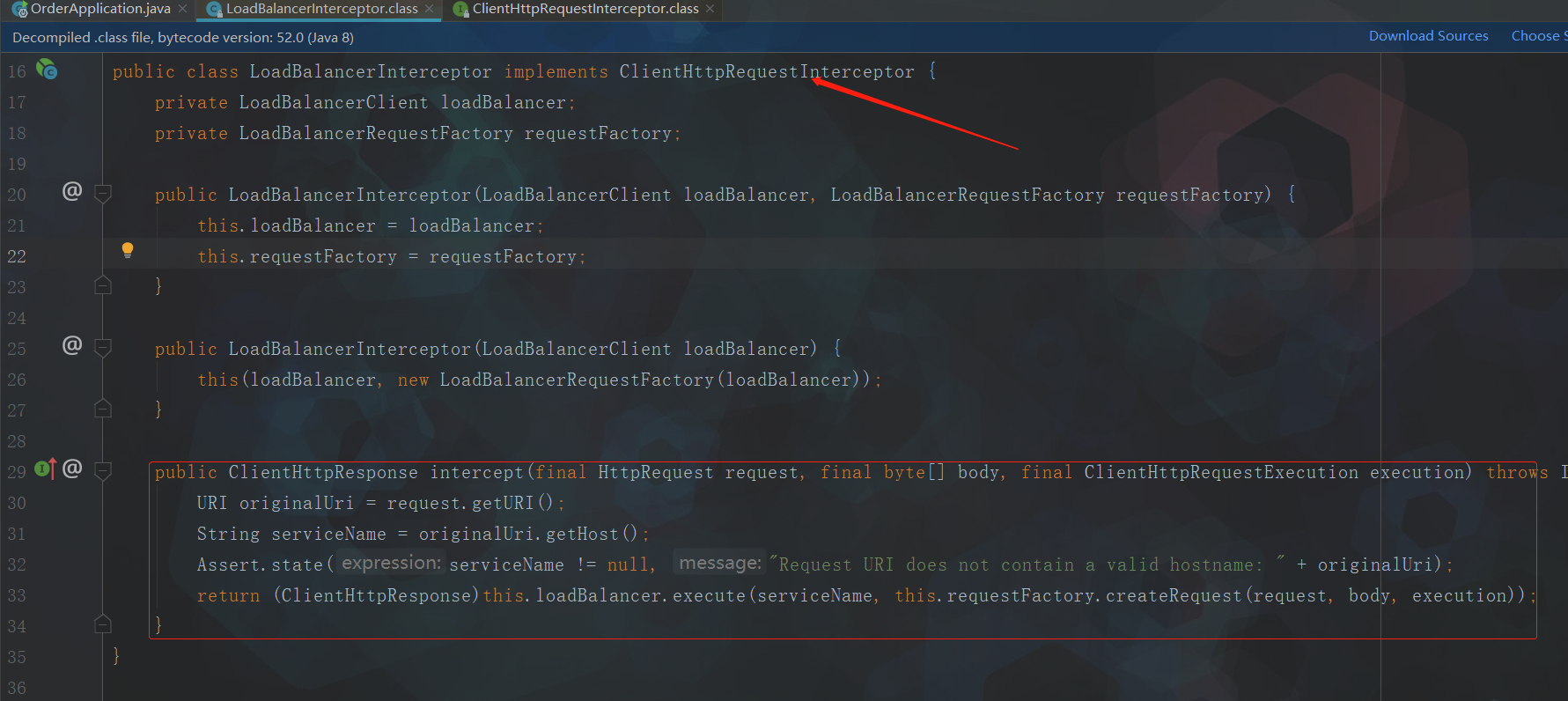The image size is (1568, 701).
Task: Click the decompiled class file notice text
Action: pyautogui.click(x=183, y=37)
